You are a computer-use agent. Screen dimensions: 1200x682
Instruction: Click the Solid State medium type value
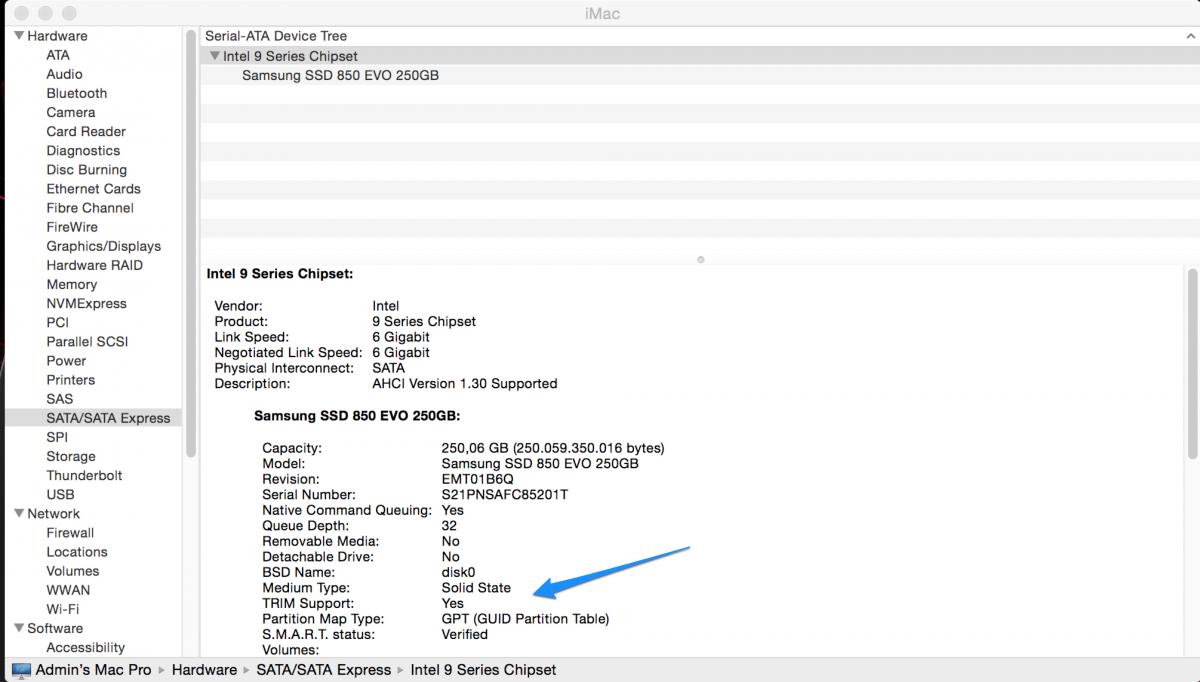(476, 588)
